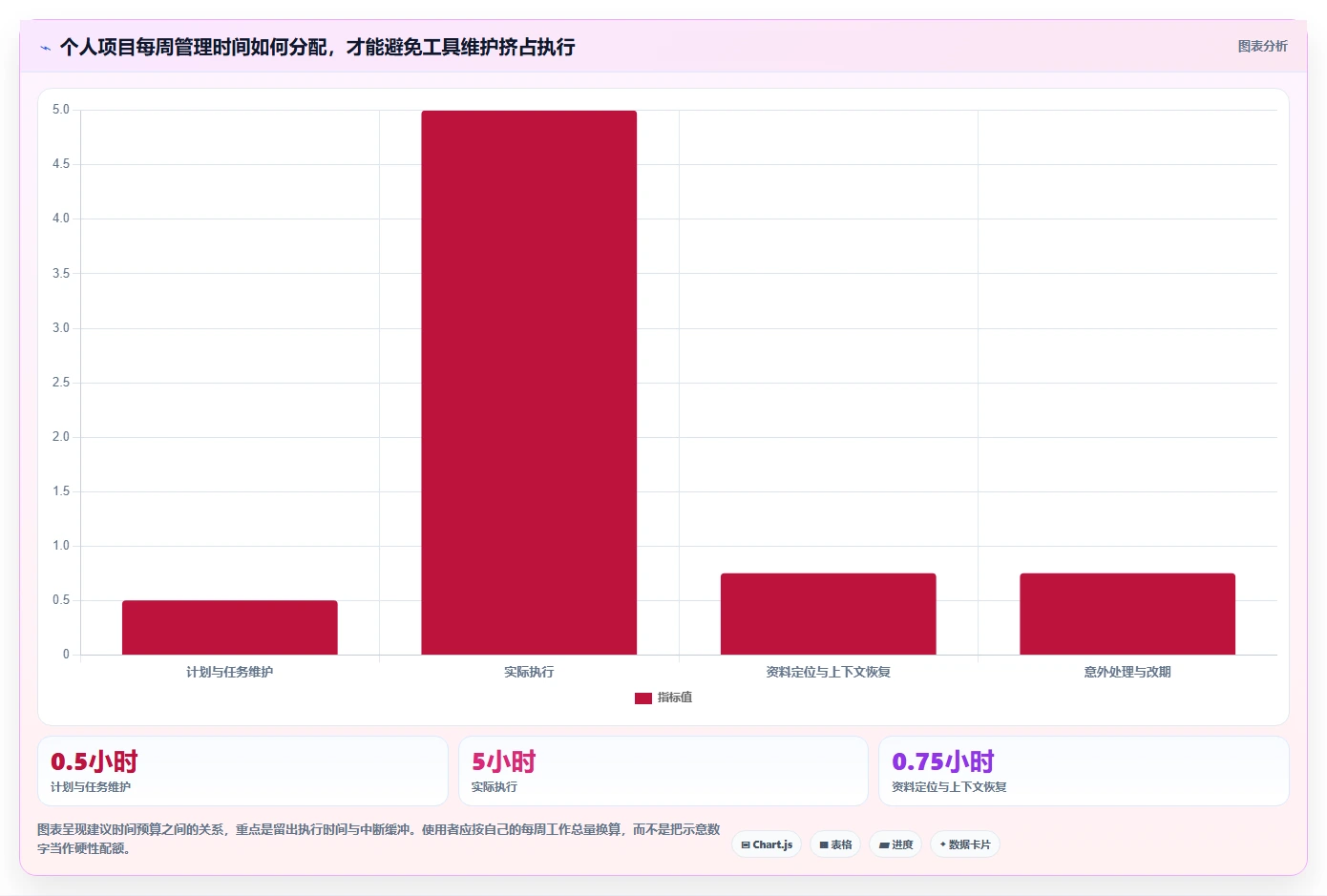This screenshot has height=896, width=1327.
Task: Click the y-axis value 1.0
Action: click(61, 546)
